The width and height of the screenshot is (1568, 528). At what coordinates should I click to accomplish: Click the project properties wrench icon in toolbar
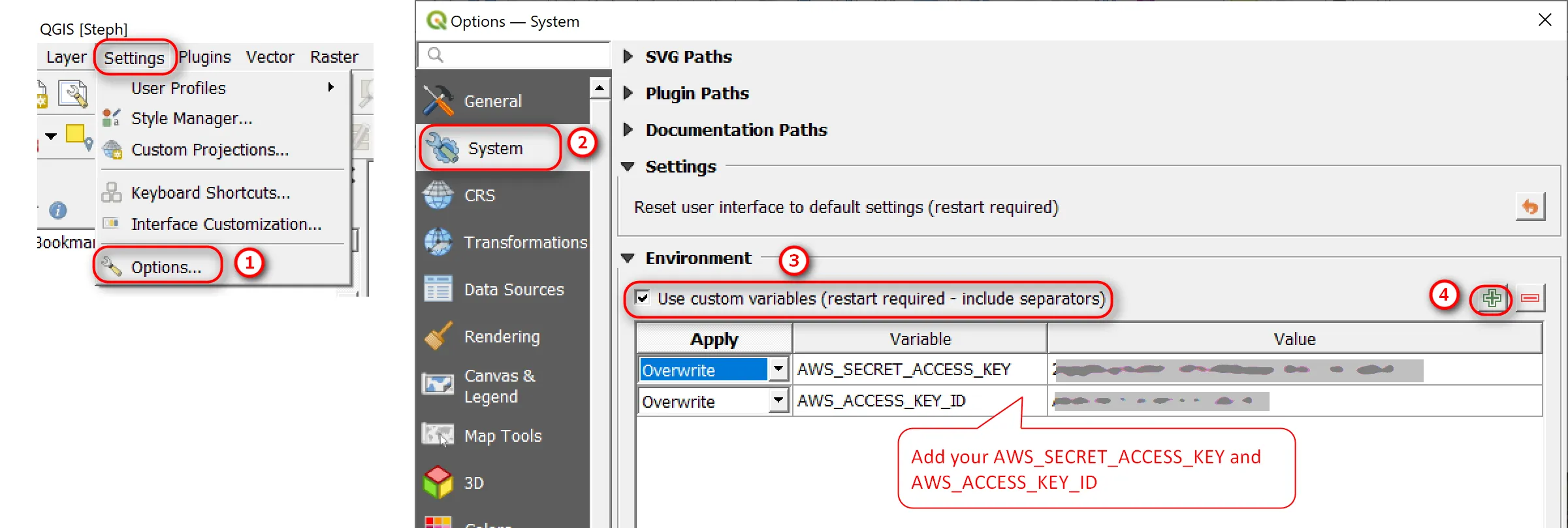coord(73,93)
